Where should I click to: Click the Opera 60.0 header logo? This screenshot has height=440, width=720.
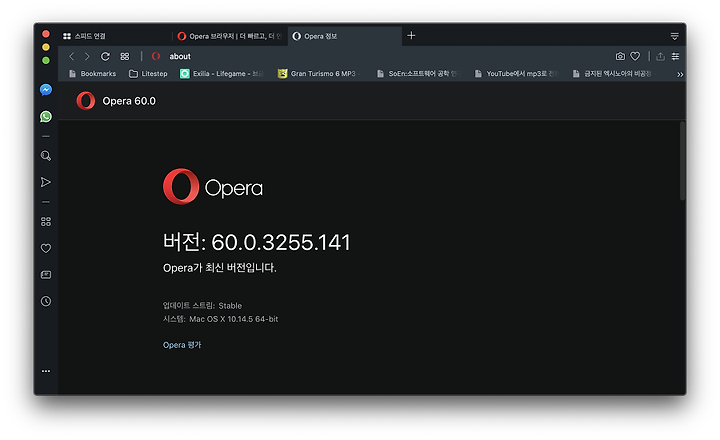pos(86,101)
